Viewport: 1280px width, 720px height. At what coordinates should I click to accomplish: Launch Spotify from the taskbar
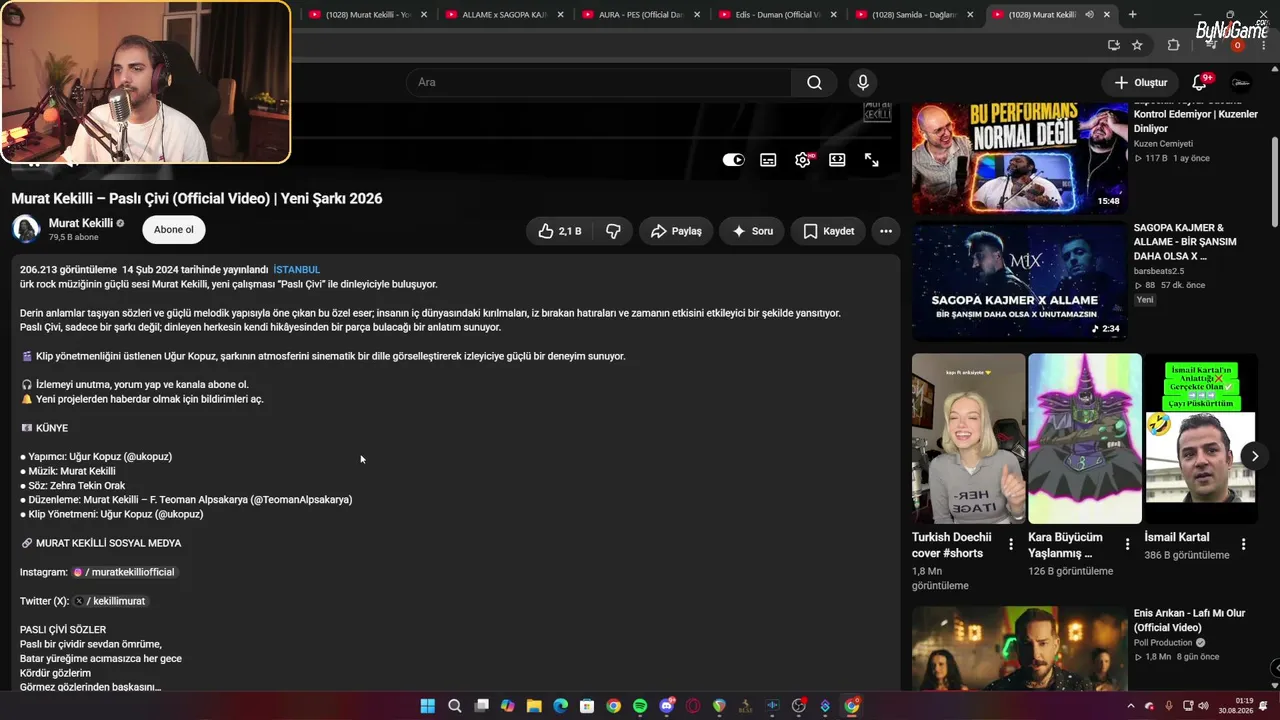coord(640,706)
